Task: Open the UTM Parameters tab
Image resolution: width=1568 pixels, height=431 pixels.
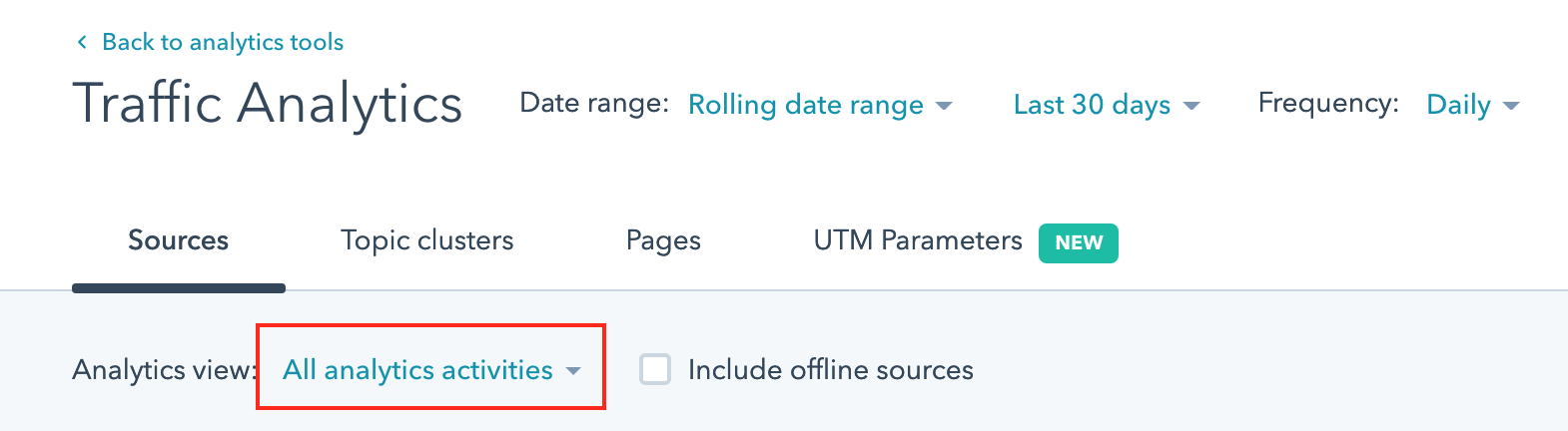Action: 917,240
